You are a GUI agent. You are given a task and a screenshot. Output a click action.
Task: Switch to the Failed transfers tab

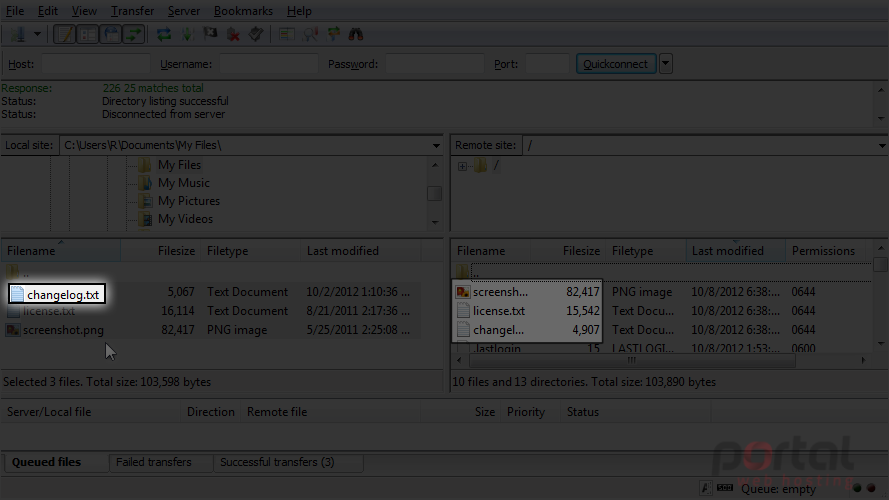[x=154, y=462]
